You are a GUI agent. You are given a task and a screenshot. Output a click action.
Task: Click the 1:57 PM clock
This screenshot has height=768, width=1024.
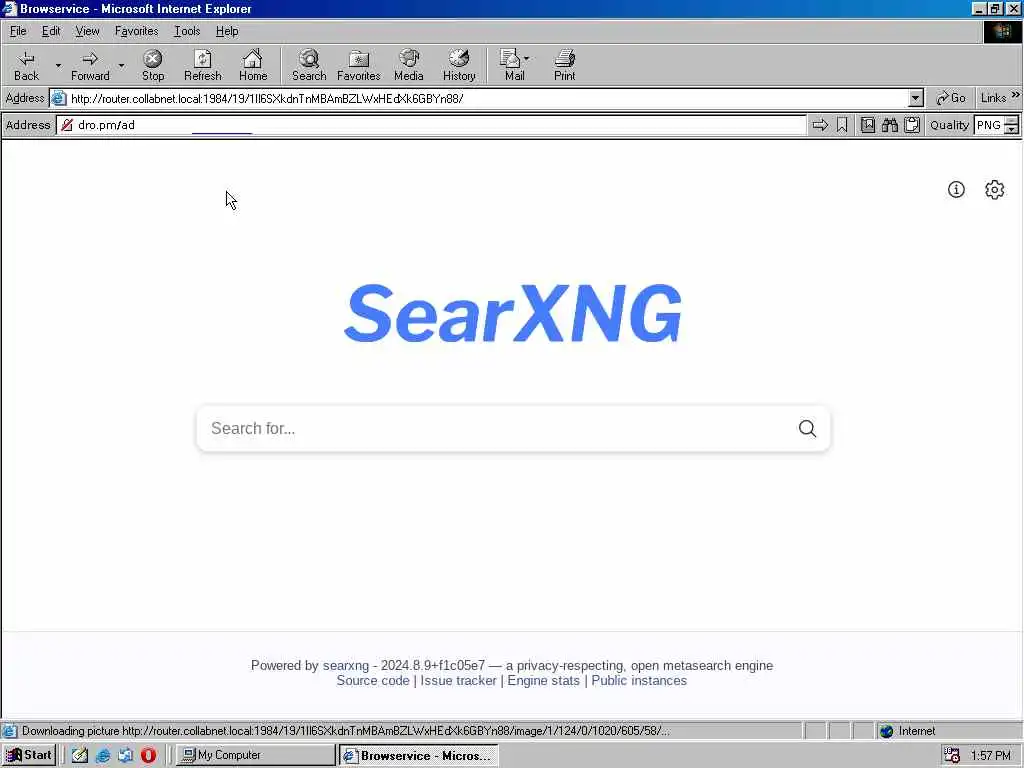tap(991, 756)
